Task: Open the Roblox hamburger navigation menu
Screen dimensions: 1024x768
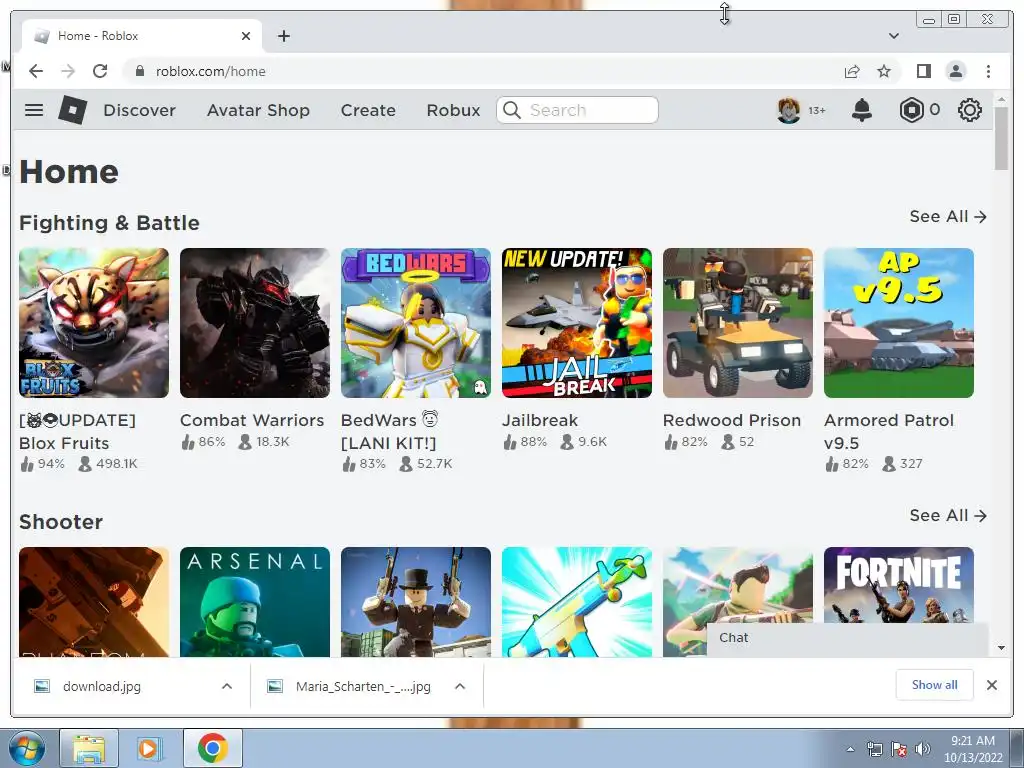Action: (34, 110)
